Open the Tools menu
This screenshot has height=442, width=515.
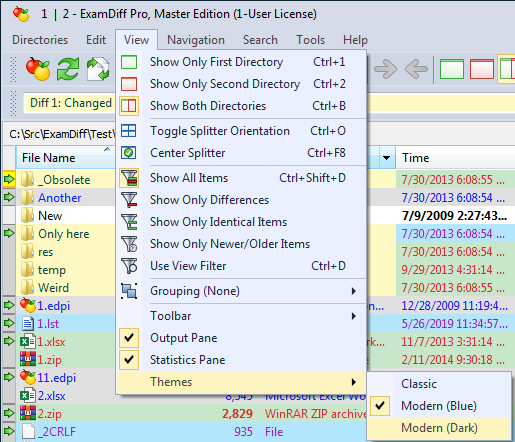310,40
